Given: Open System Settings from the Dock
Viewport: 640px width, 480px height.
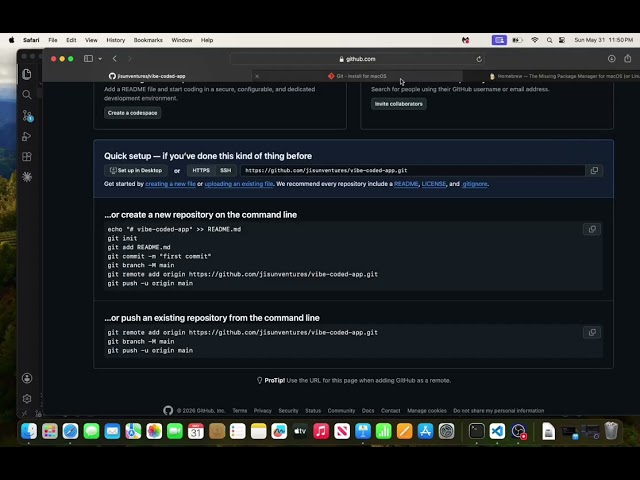Looking at the screenshot, I should pos(447,431).
